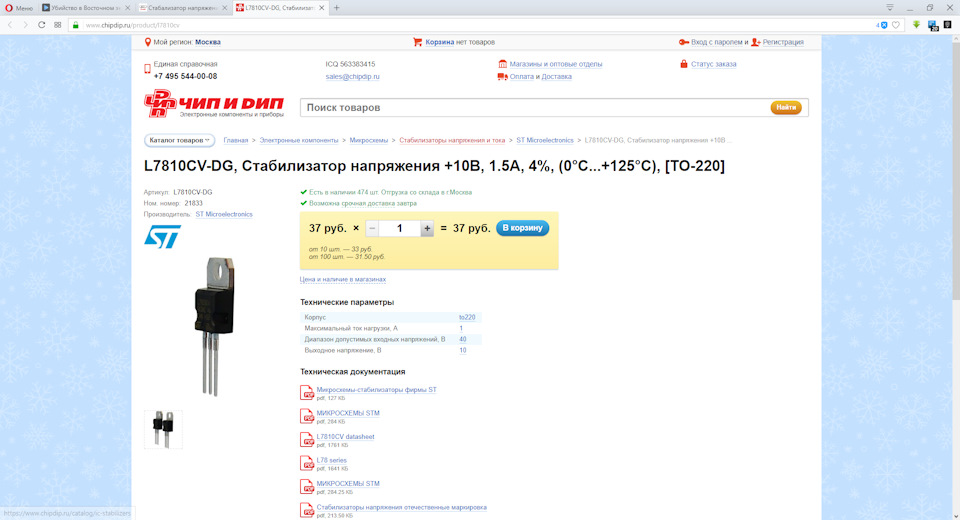This screenshot has height=520, width=960.
Task: Open the tab menu icon in title bar
Action: [890, 8]
